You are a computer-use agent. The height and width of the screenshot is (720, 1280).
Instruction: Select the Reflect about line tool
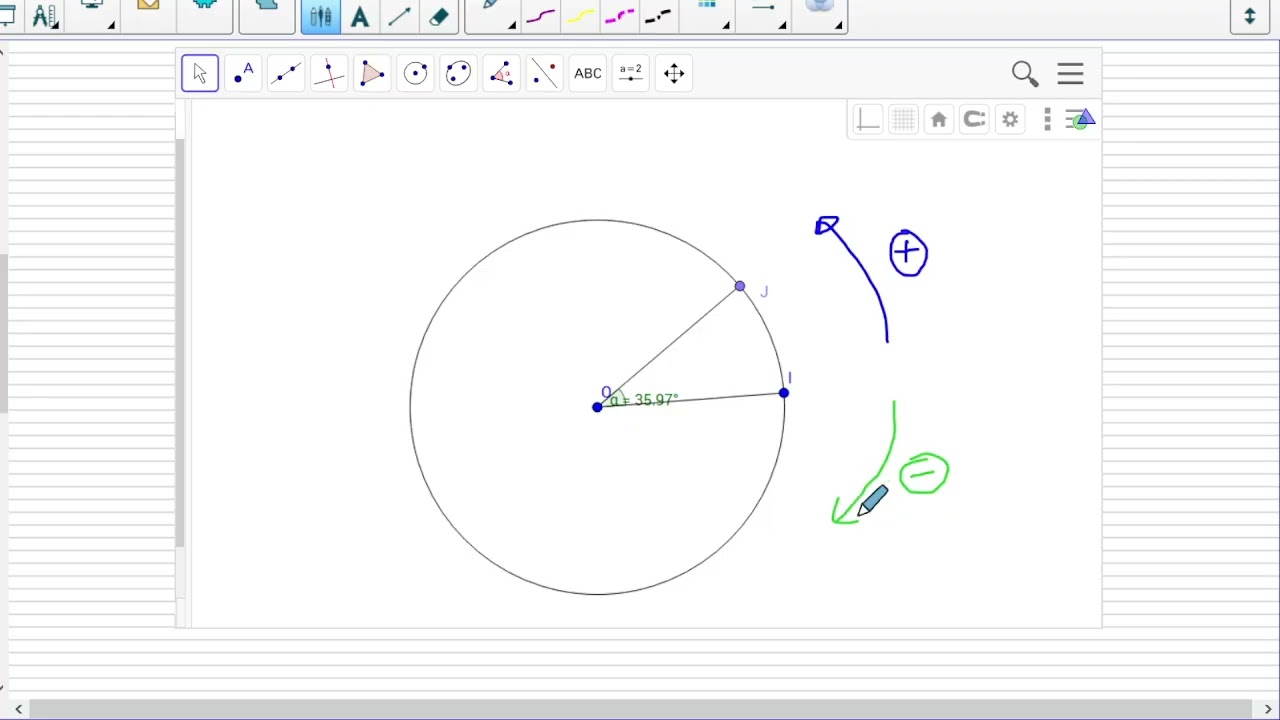coord(544,73)
